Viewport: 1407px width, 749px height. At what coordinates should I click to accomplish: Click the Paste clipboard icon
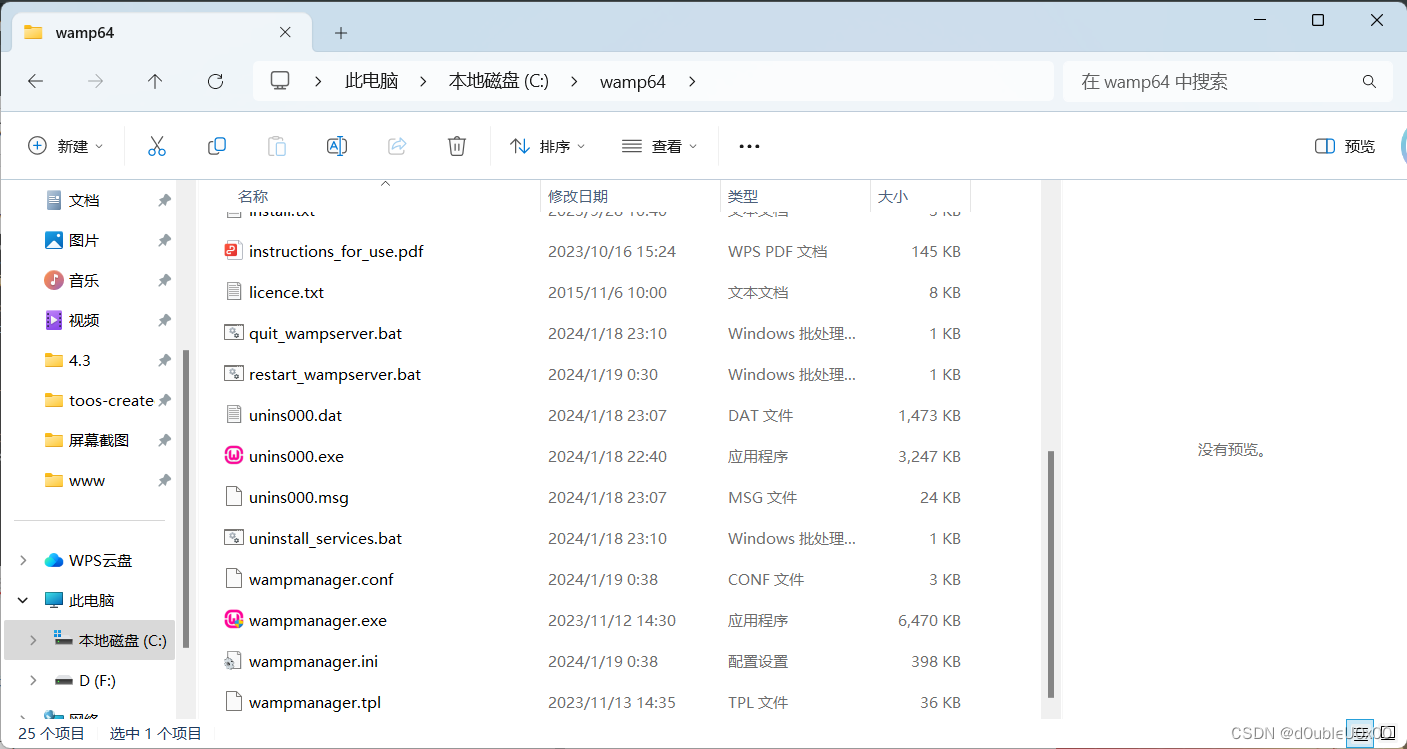pyautogui.click(x=277, y=146)
